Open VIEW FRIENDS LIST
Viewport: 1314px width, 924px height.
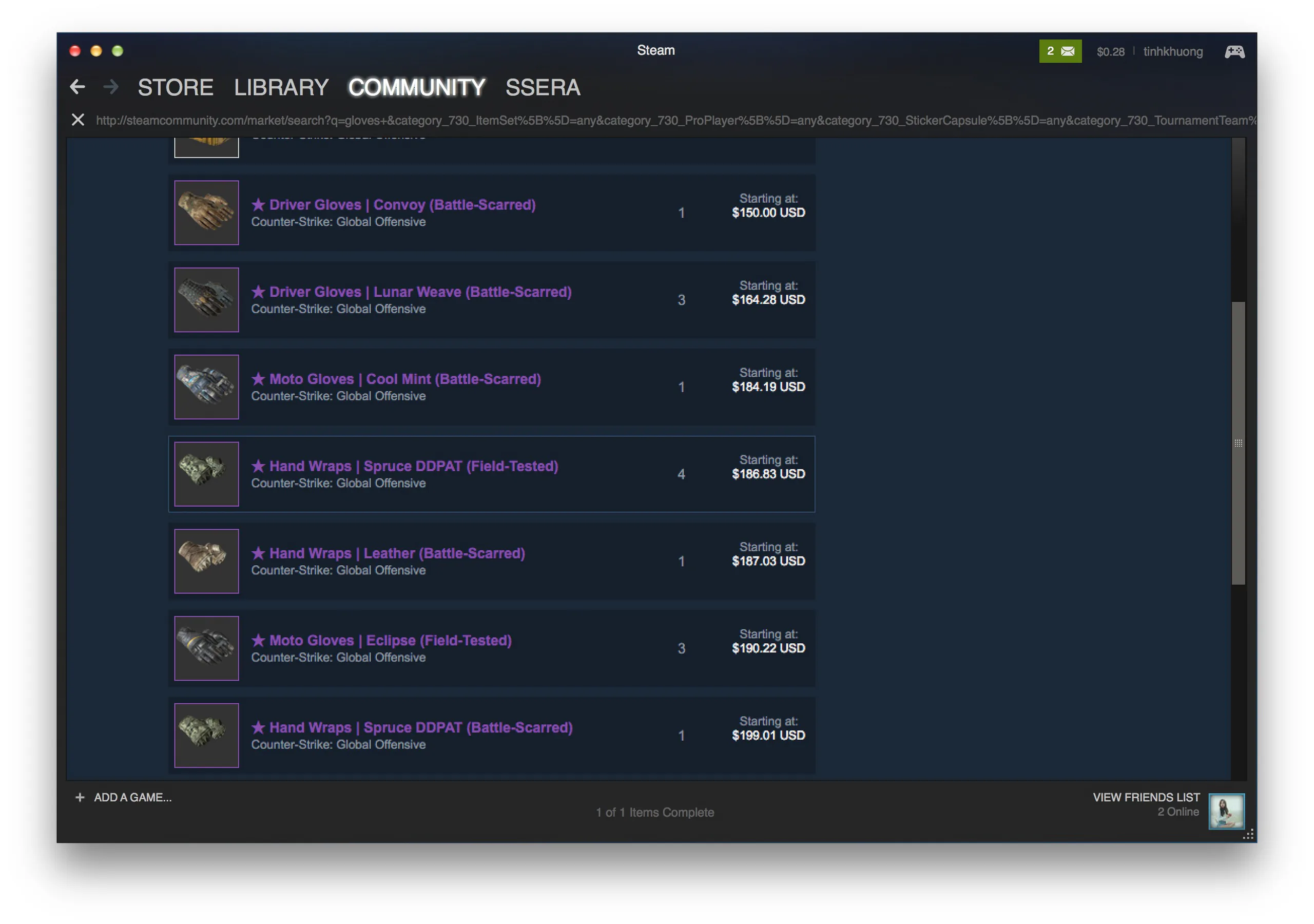[x=1146, y=797]
